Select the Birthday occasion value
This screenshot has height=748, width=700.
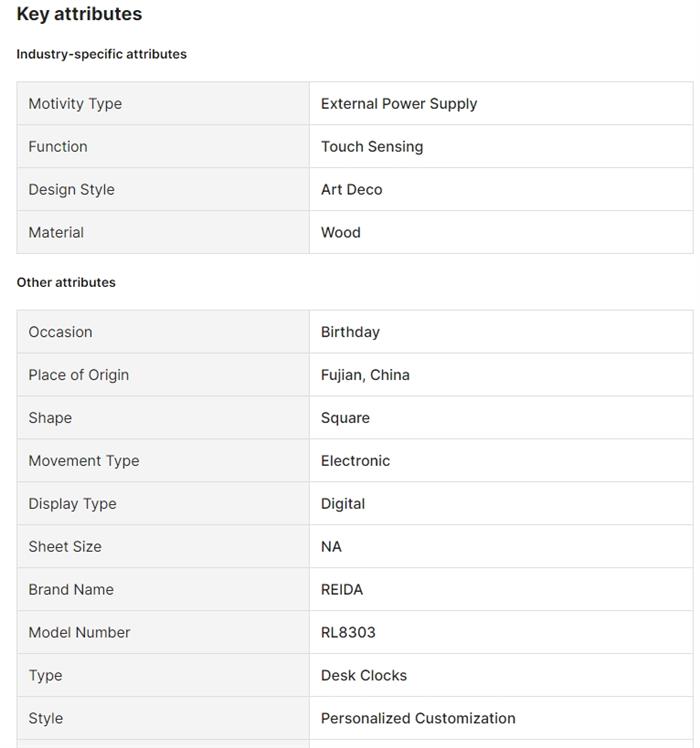pos(350,332)
